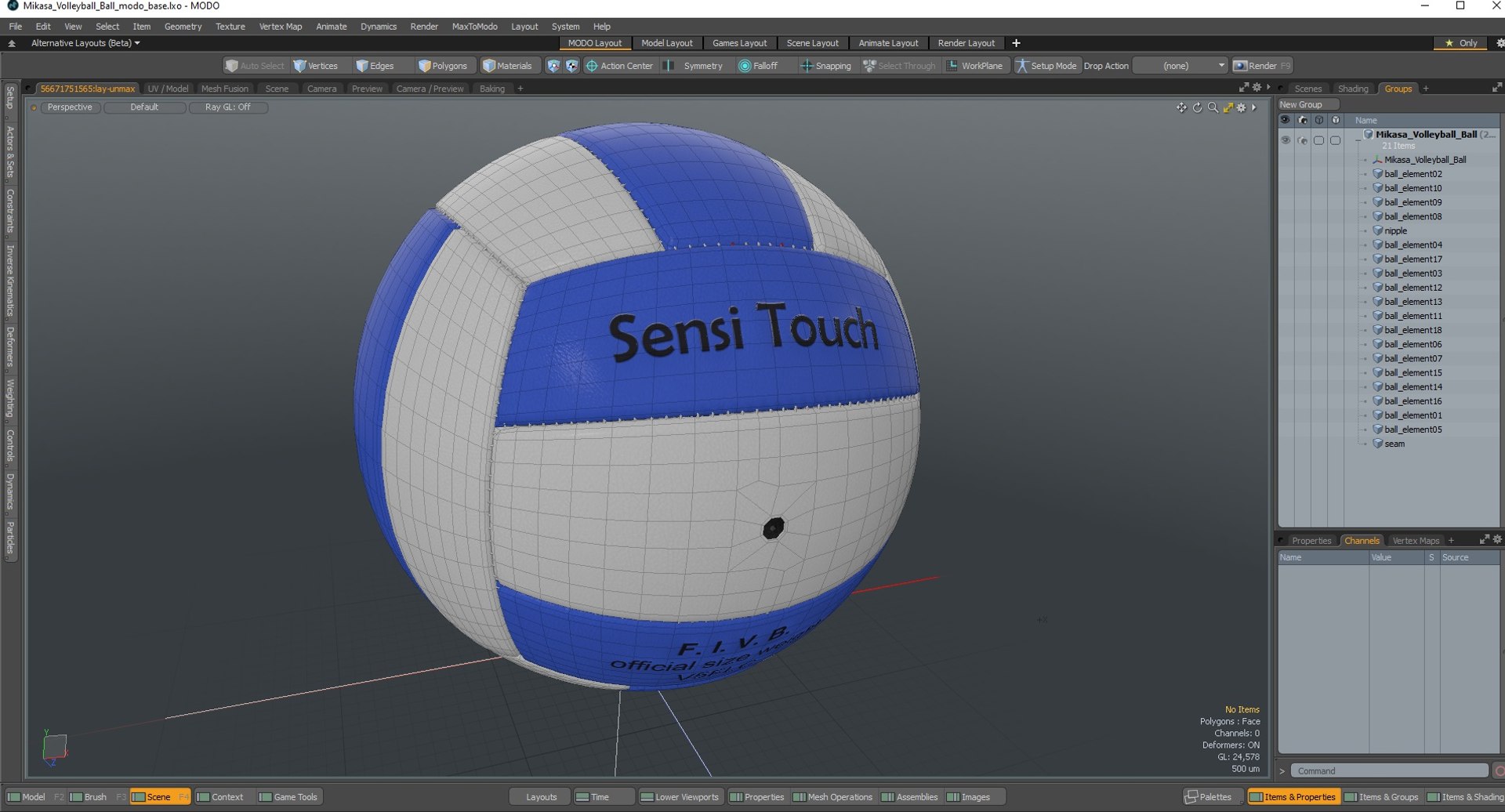Image resolution: width=1505 pixels, height=812 pixels.
Task: Add new layout with plus icon
Action: 1016,43
